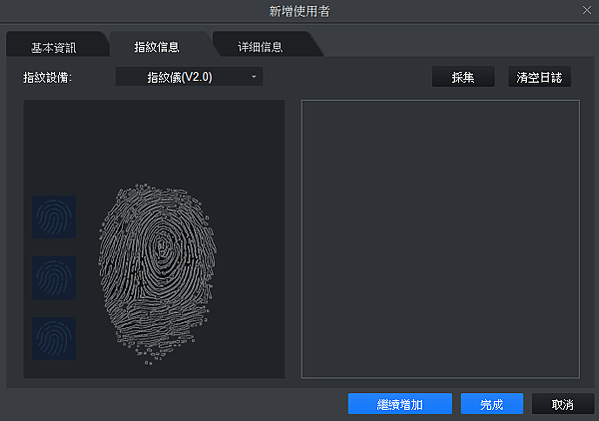Click the 採集 button
The height and width of the screenshot is (421, 599).
[x=463, y=77]
